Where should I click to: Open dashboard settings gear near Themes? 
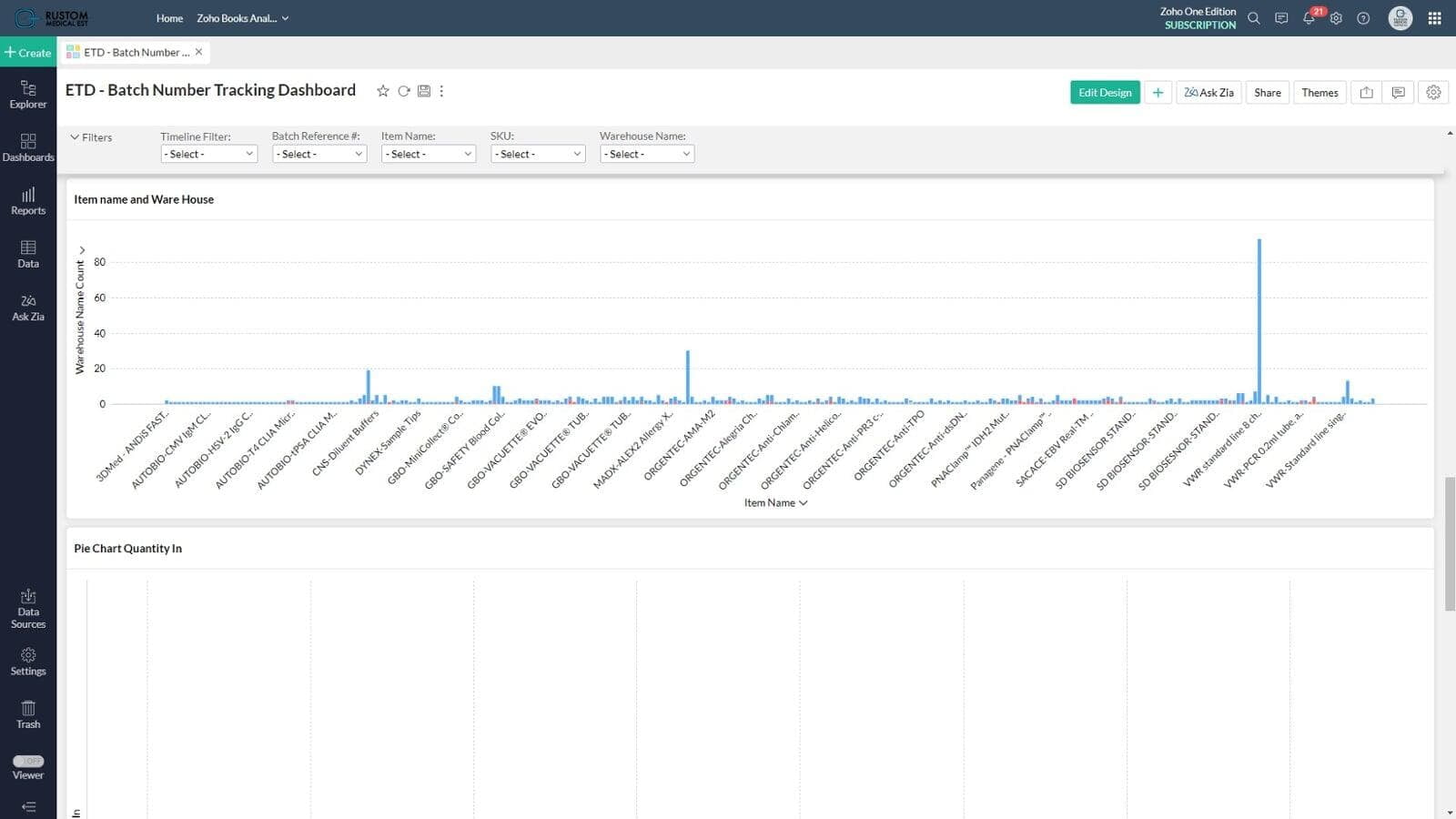(1433, 92)
